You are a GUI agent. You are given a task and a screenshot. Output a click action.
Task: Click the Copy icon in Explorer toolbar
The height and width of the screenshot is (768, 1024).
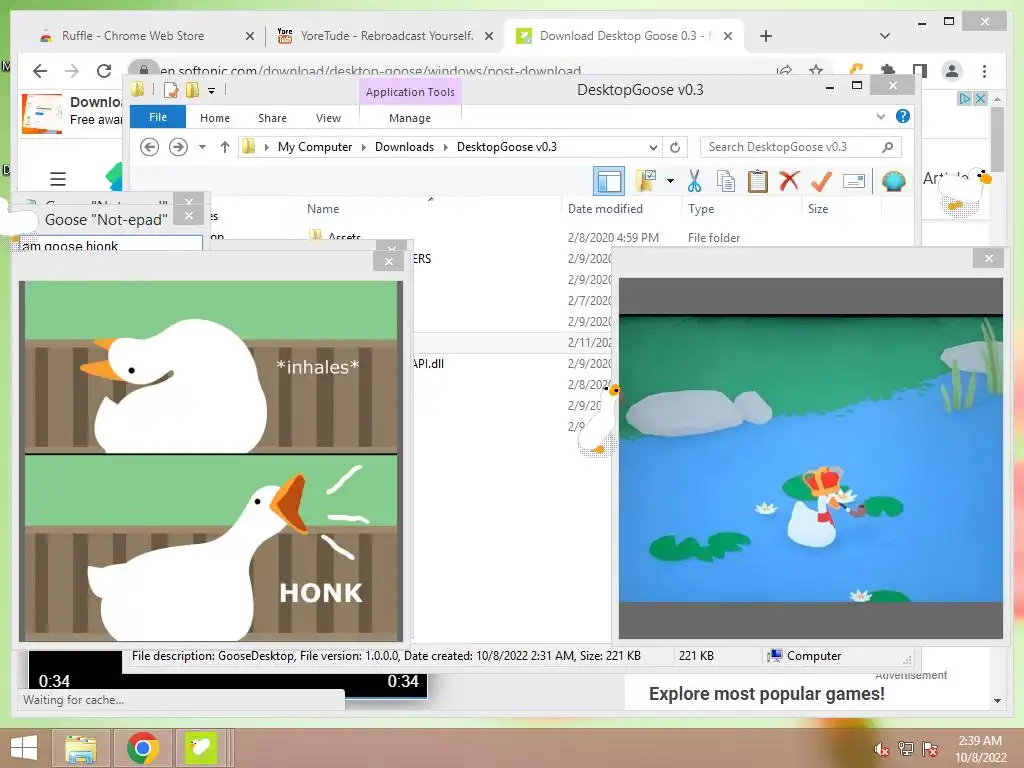(x=726, y=181)
